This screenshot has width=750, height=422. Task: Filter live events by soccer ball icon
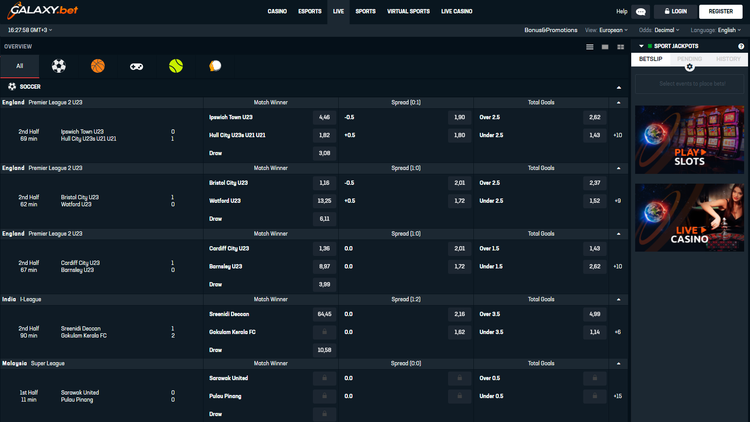59,66
